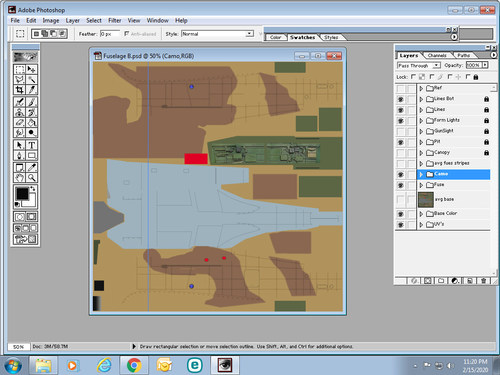Select the Zoom tool
This screenshot has width=500, height=375.
tap(31, 177)
